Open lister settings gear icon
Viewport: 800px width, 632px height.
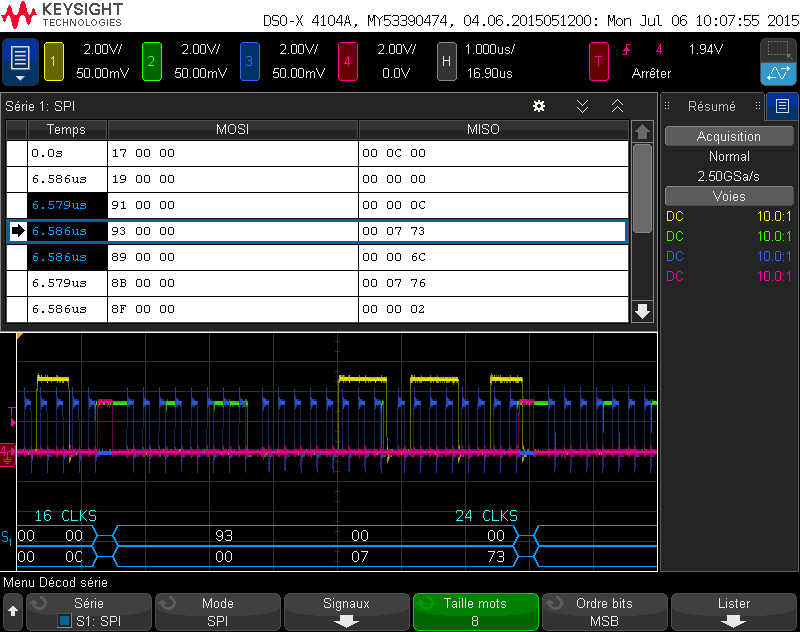[539, 106]
